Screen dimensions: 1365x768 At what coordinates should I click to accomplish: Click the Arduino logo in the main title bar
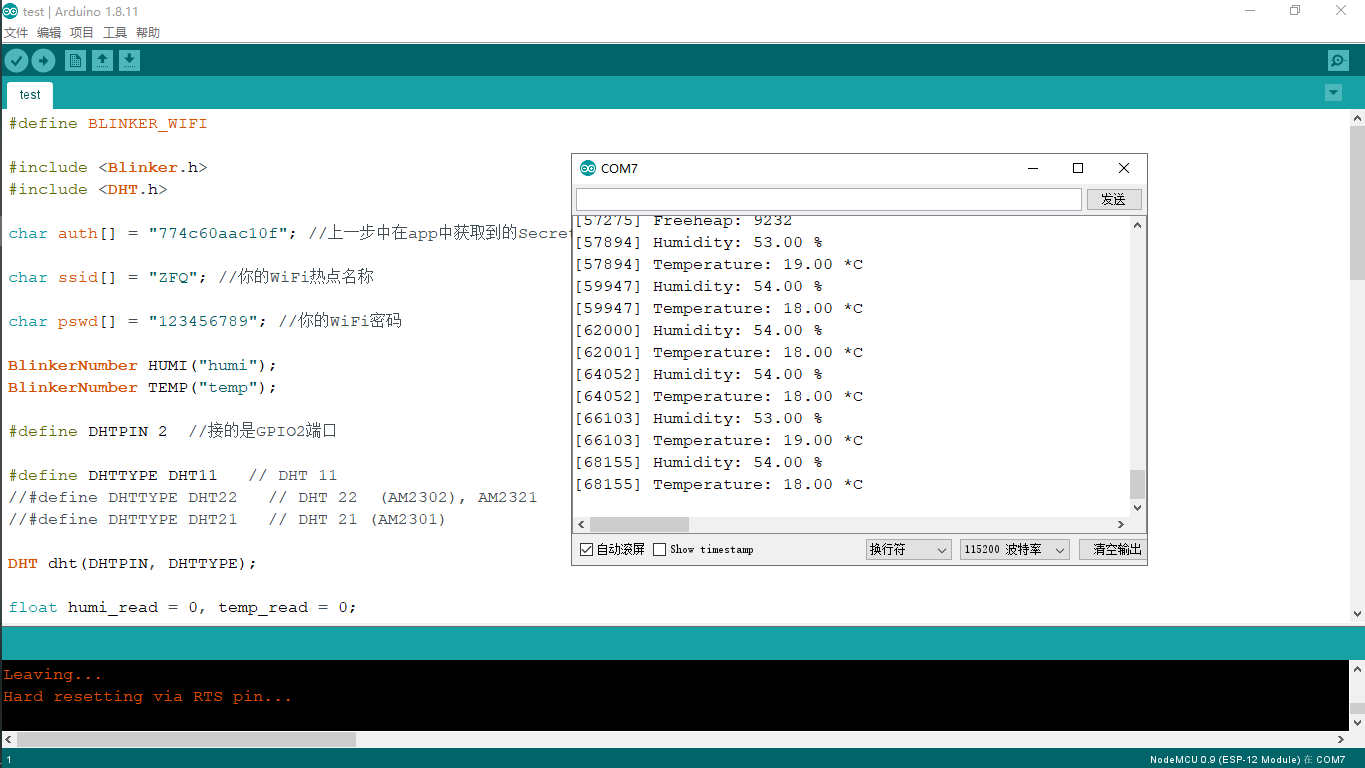(x=10, y=11)
